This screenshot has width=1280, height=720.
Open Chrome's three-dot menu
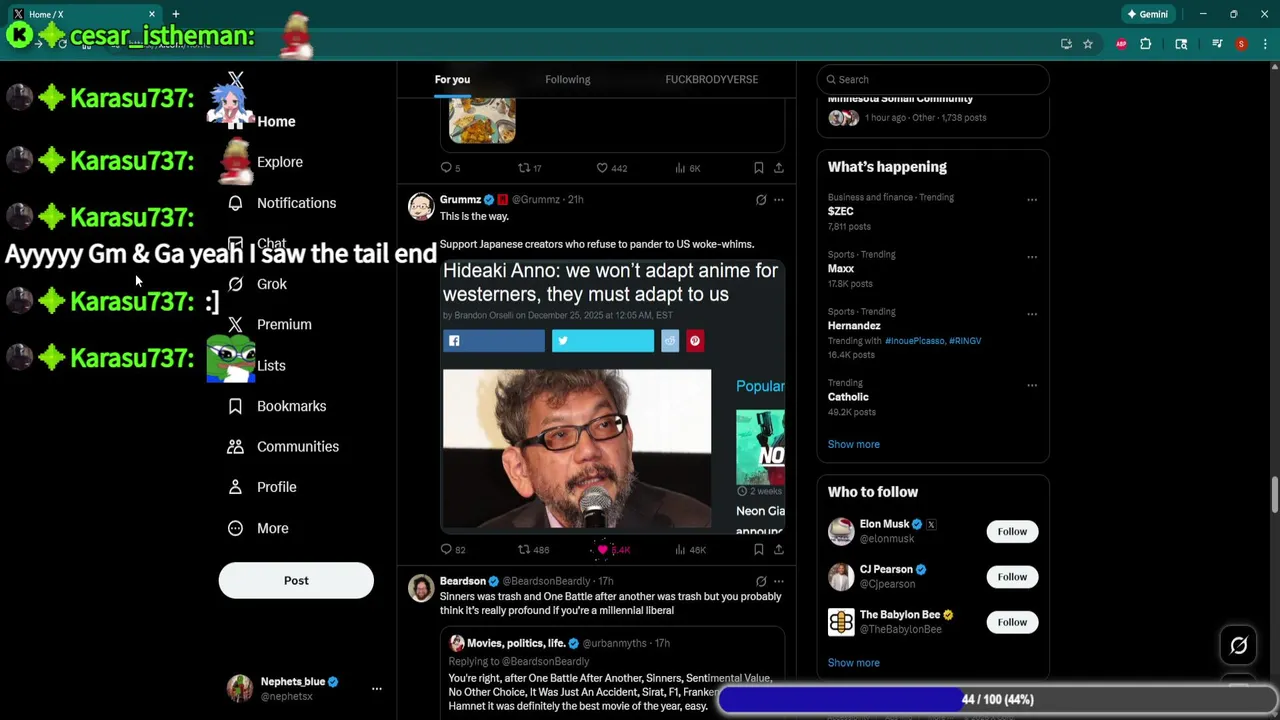tap(1265, 44)
